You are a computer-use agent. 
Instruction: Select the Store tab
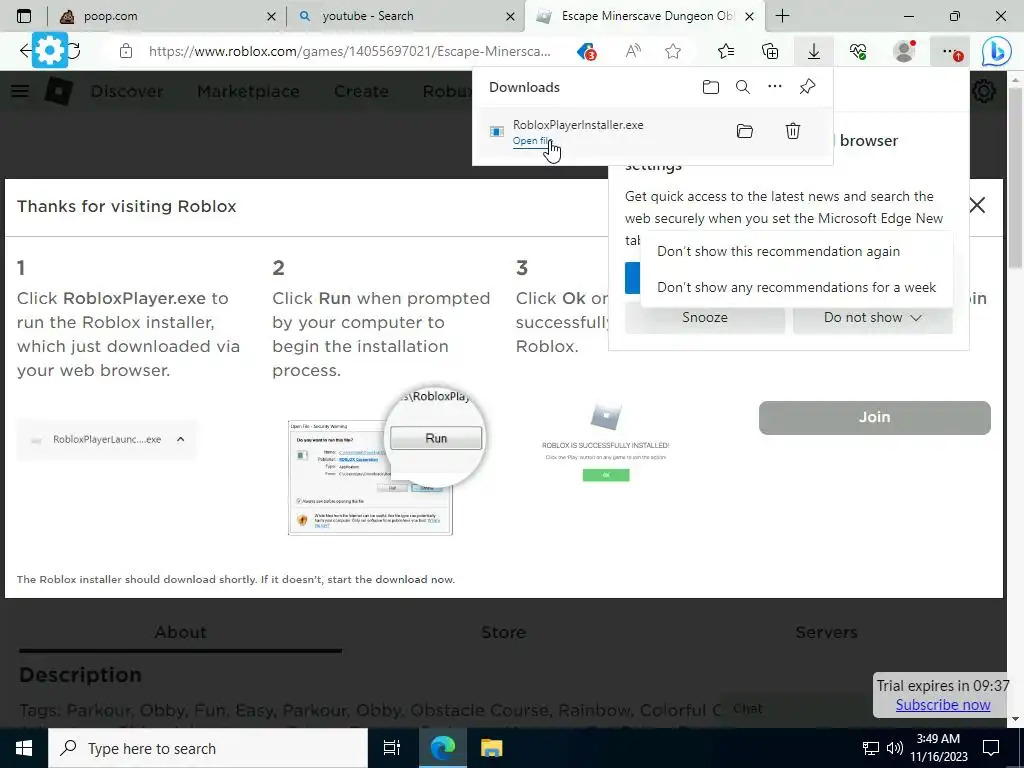503,632
